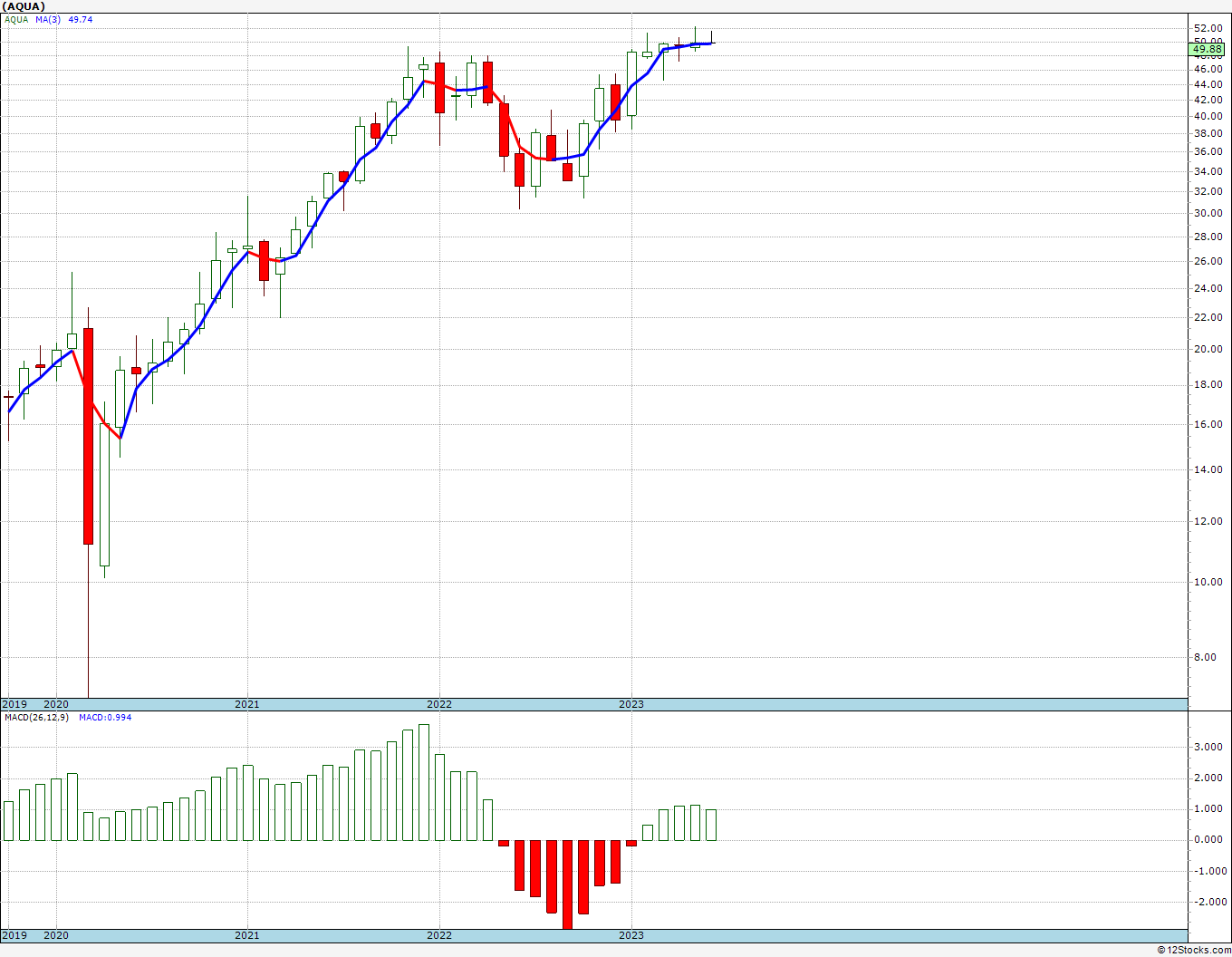Click the tallest green MACD histogram bar
The height and width of the screenshot is (957, 1232).
pos(424,782)
